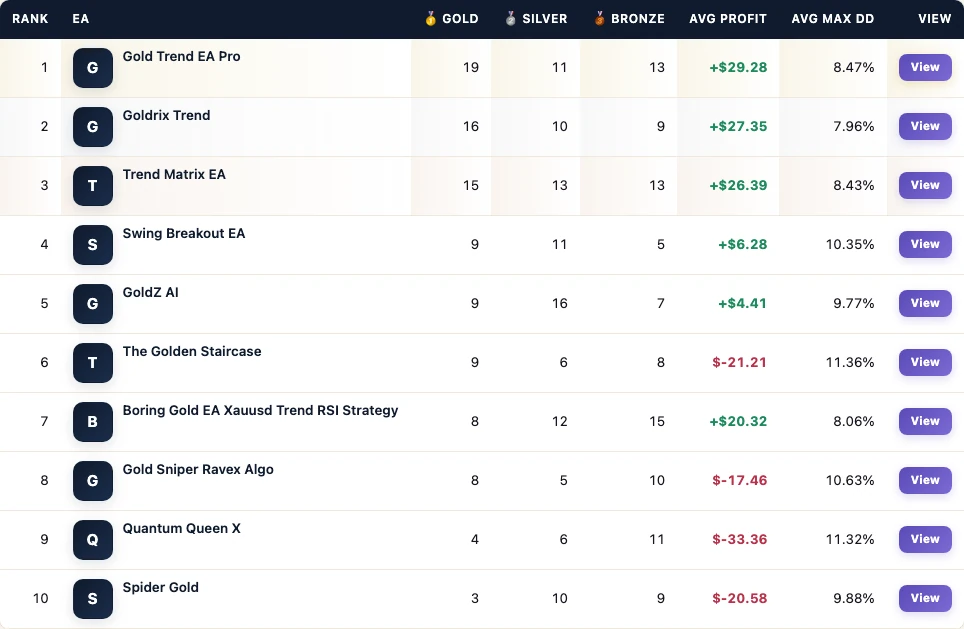
Task: Select the Gold Sniper Ravex Algo name
Action: (198, 470)
